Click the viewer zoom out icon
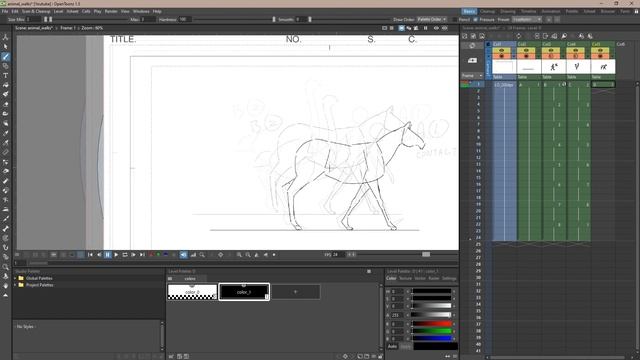640x360 pixels. coord(248,255)
